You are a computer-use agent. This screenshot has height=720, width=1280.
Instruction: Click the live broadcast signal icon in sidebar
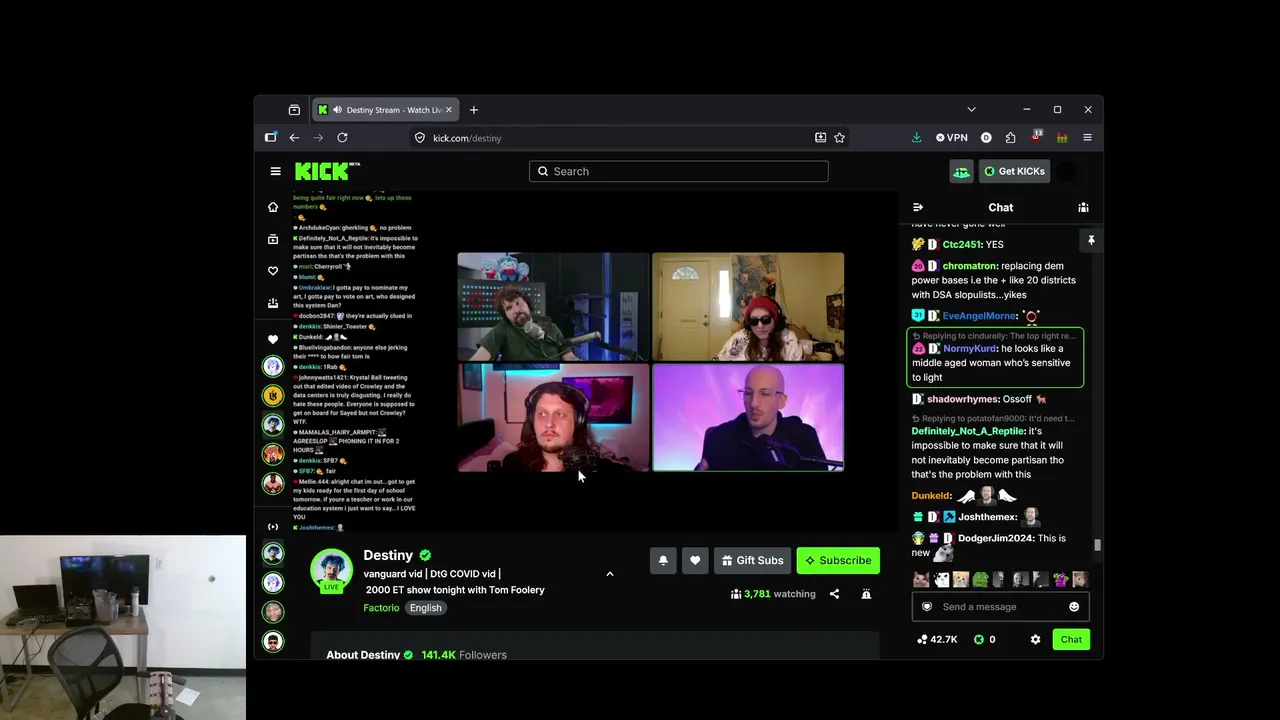pyautogui.click(x=273, y=527)
